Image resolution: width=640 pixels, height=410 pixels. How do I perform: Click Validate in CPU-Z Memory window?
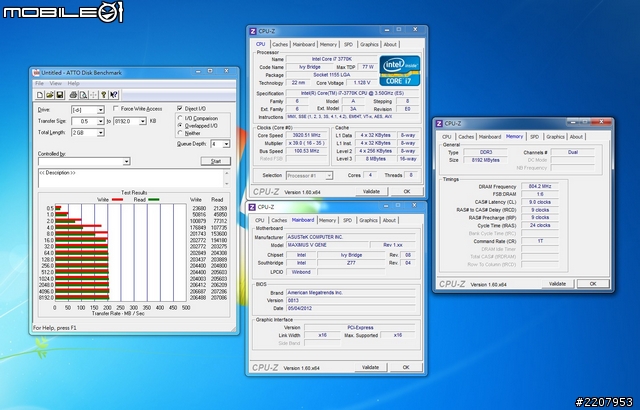point(558,284)
